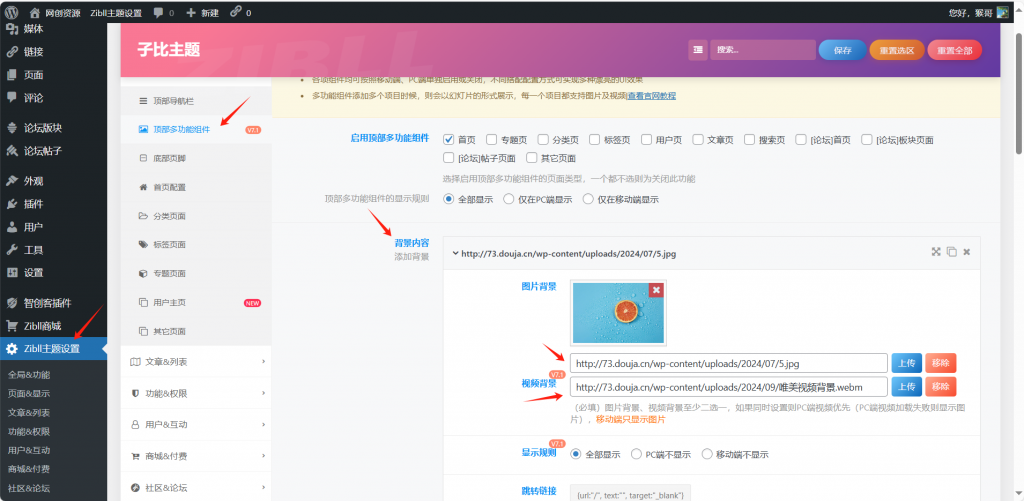This screenshot has width=1024, height=501.
Task: Enable the 分类页 checkbox
Action: (543, 139)
